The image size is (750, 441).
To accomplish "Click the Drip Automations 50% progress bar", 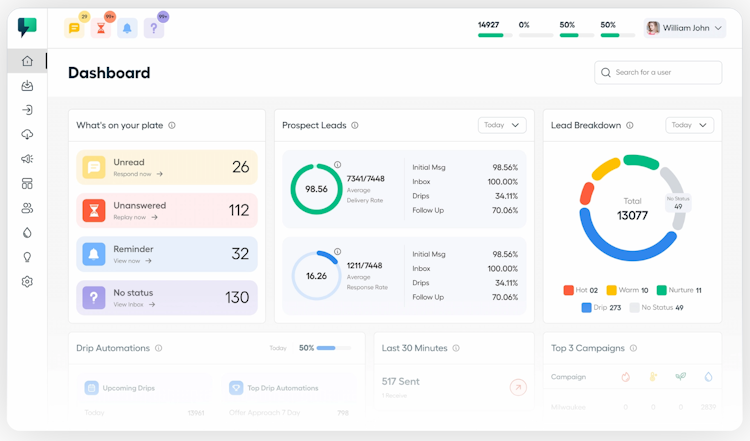I will (x=333, y=348).
